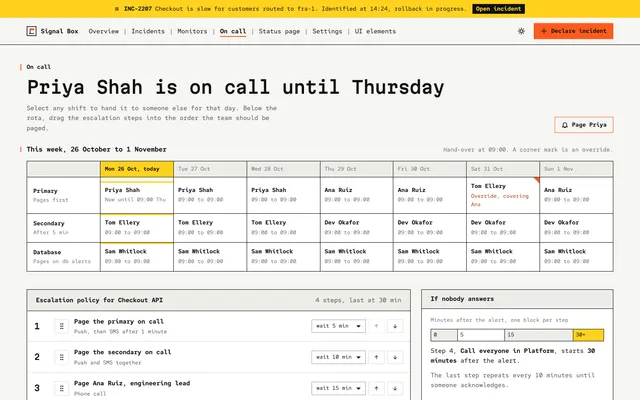Click drag handle for step 3 Page Ana Ruiz
This screenshot has width=640, height=400.
pos(62,388)
